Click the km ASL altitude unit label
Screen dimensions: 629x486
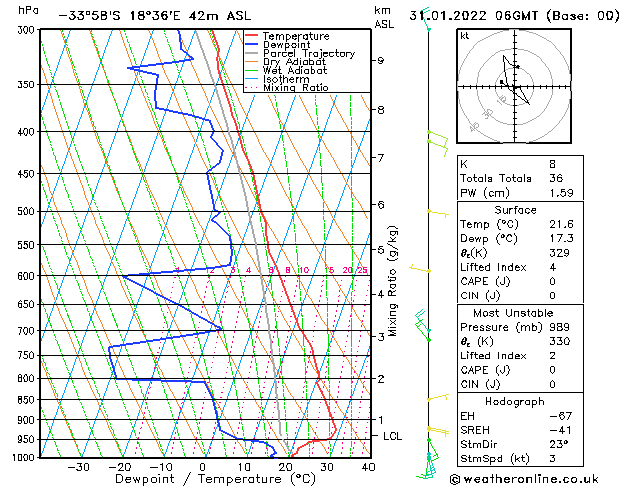pos(384,17)
